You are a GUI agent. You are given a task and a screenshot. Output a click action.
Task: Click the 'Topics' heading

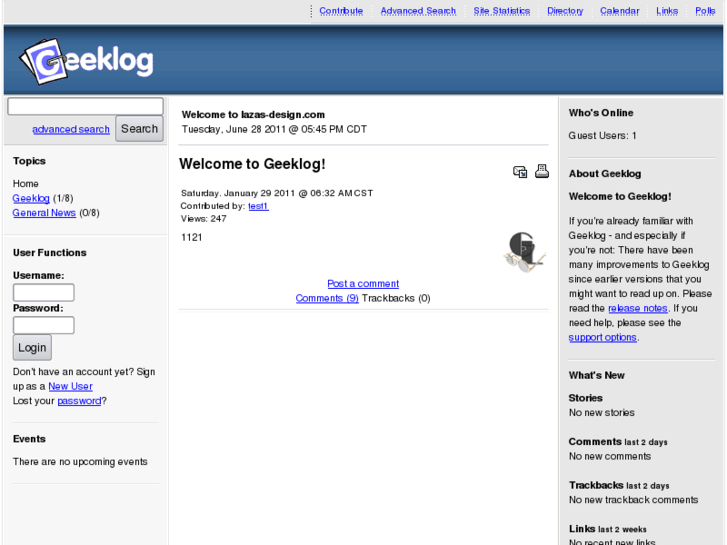coord(29,161)
